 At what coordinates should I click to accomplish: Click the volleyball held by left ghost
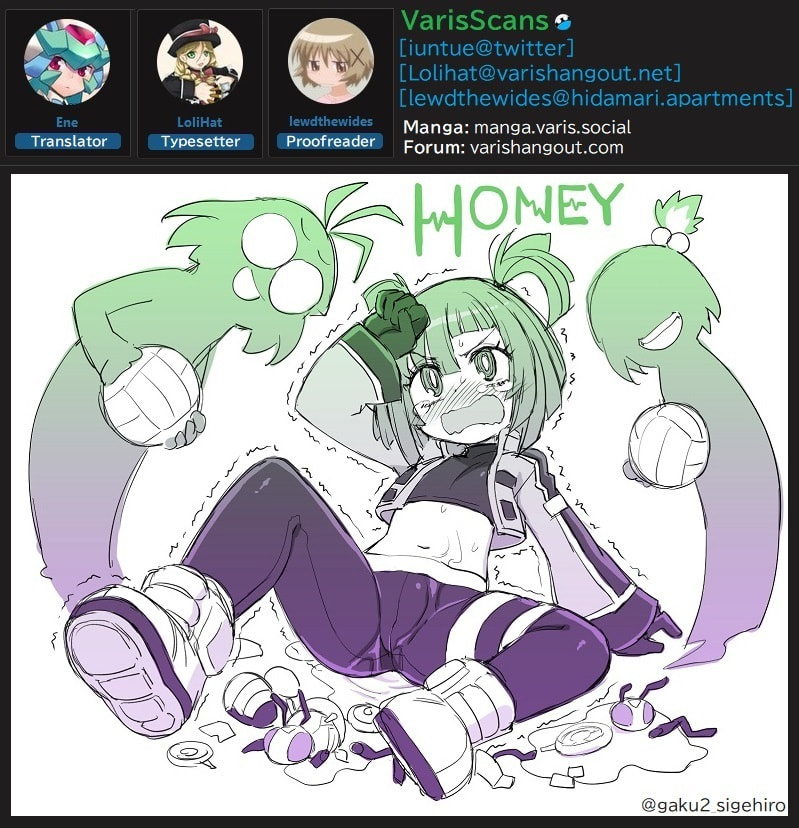[152, 395]
